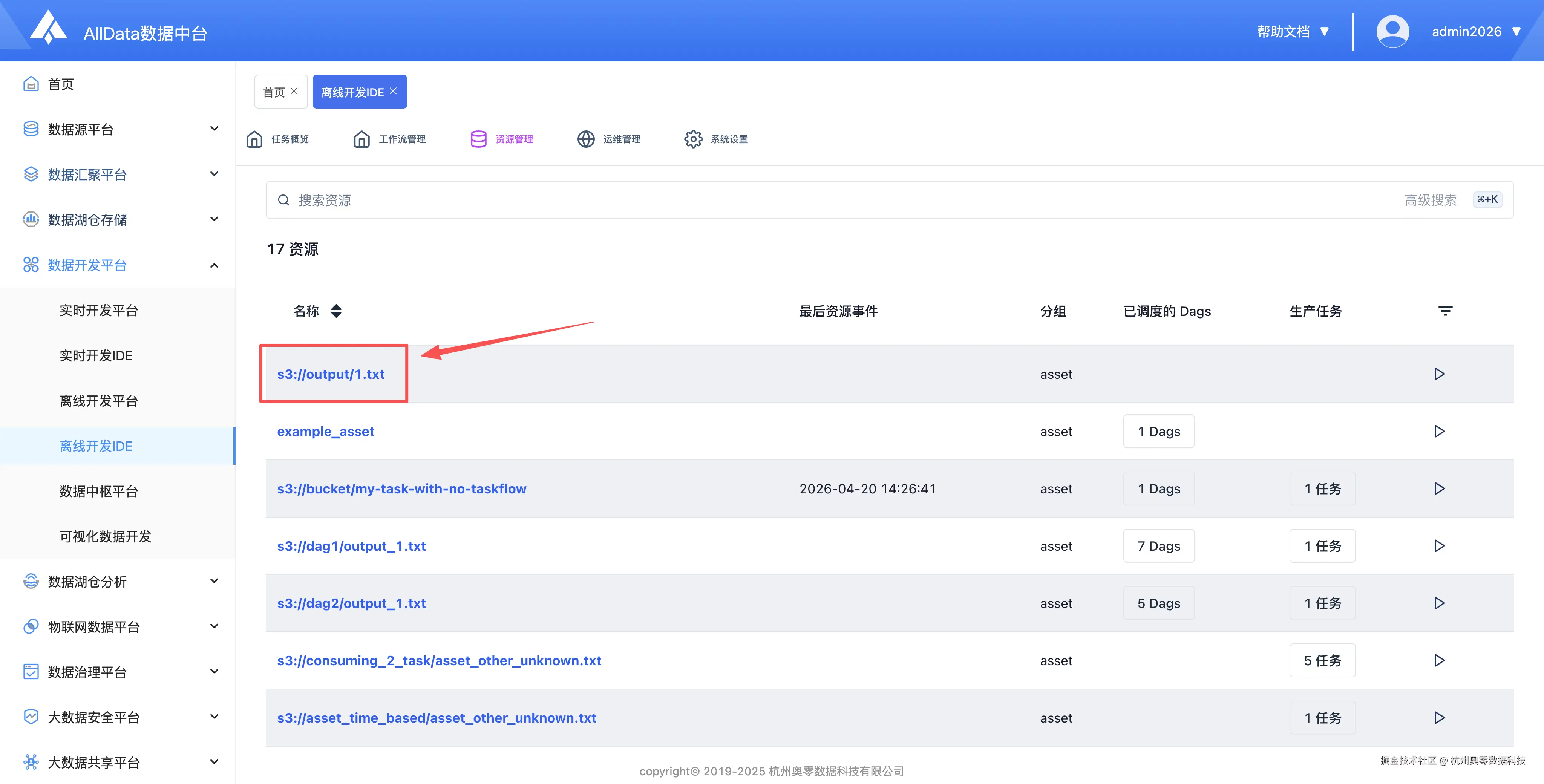Trigger s3://dag1/output_1.txt play icon

(1439, 546)
